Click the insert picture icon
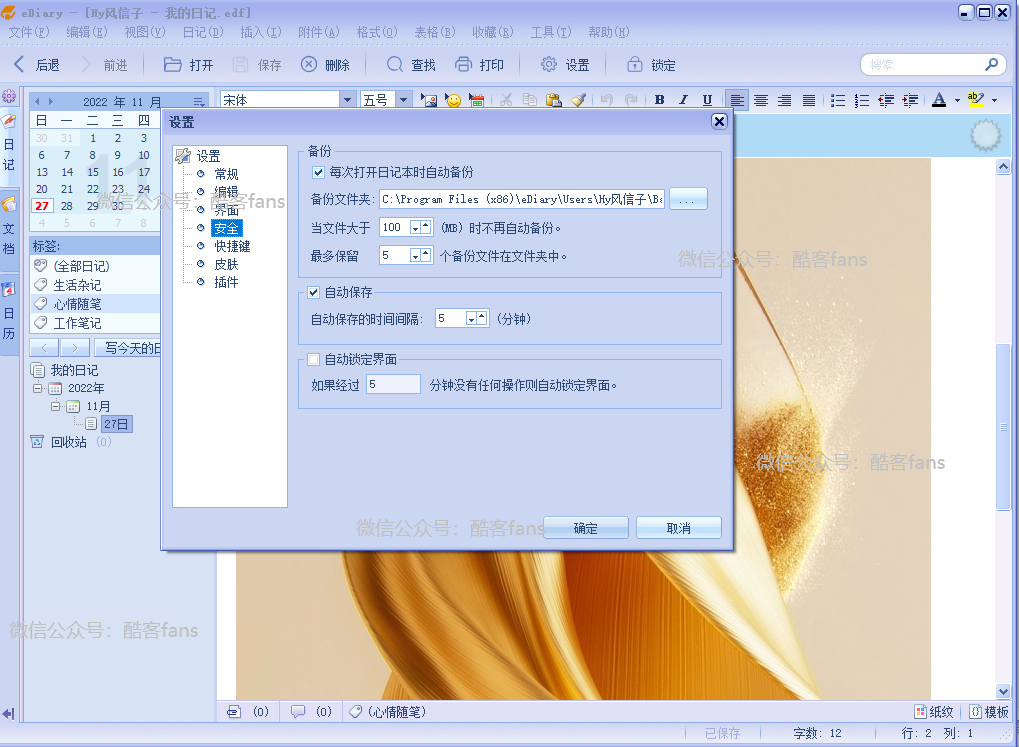Image resolution: width=1019 pixels, height=747 pixels. tap(429, 100)
